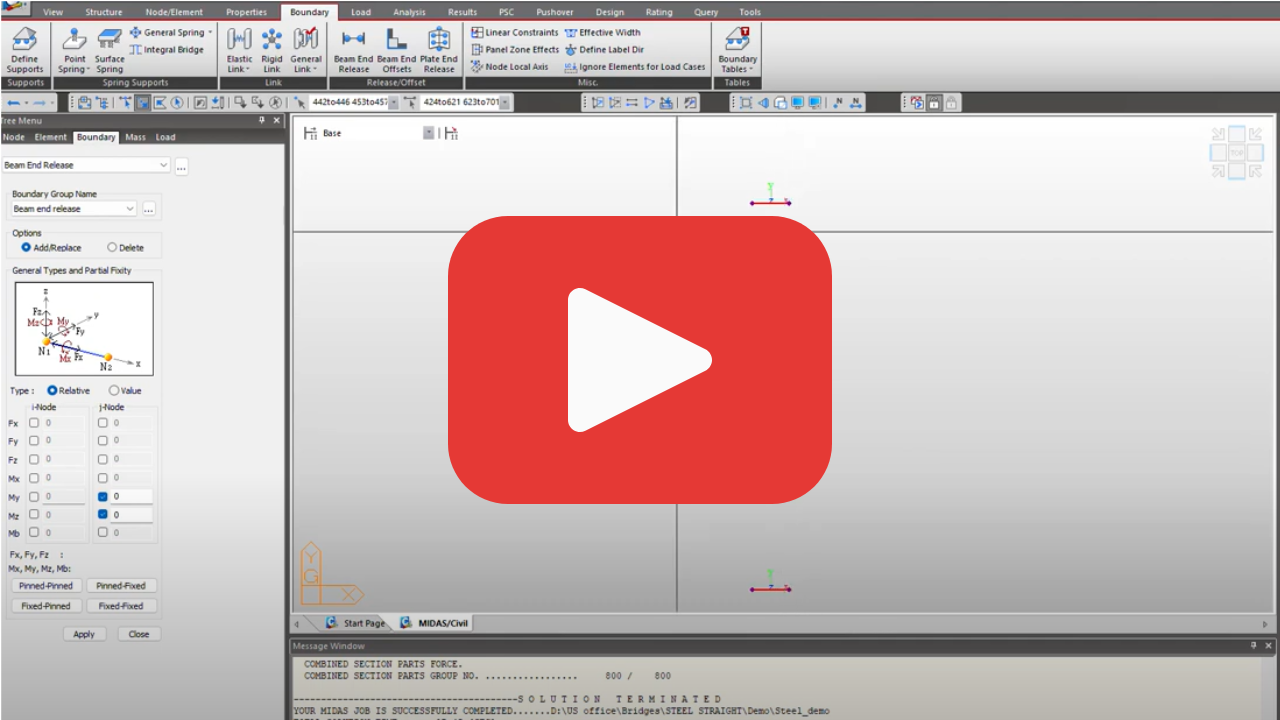Open Define Supports tool
The image size is (1280, 720).
[x=25, y=50]
